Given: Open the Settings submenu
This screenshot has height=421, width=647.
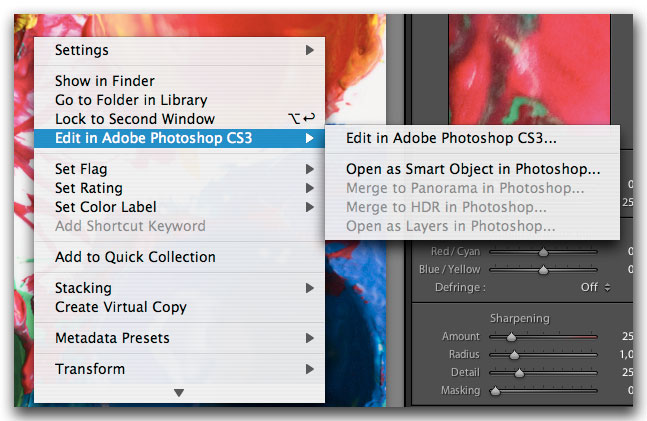Looking at the screenshot, I should pos(179,50).
